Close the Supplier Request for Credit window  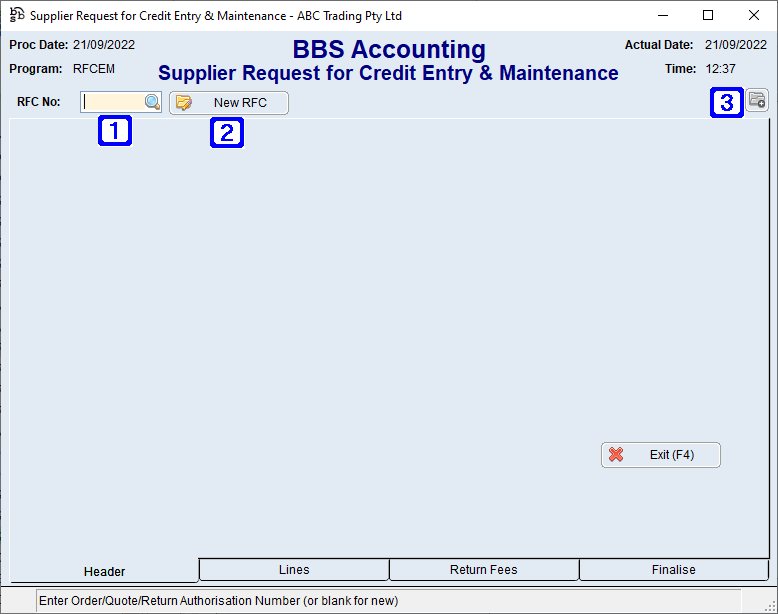[754, 15]
